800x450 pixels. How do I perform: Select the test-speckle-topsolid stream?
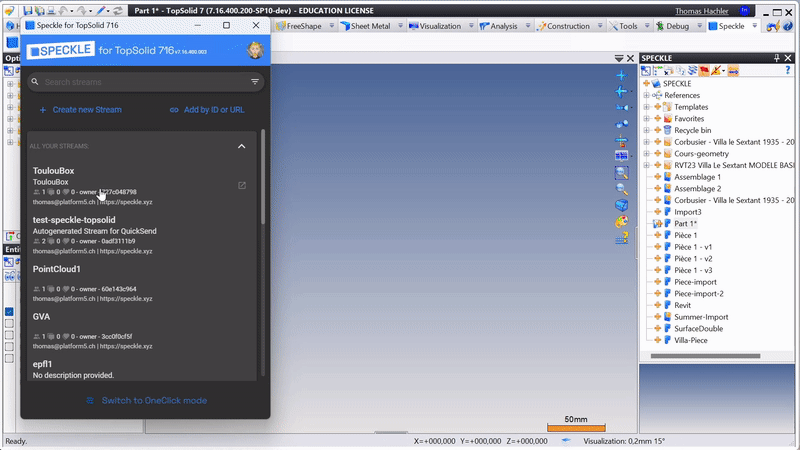coord(141,235)
